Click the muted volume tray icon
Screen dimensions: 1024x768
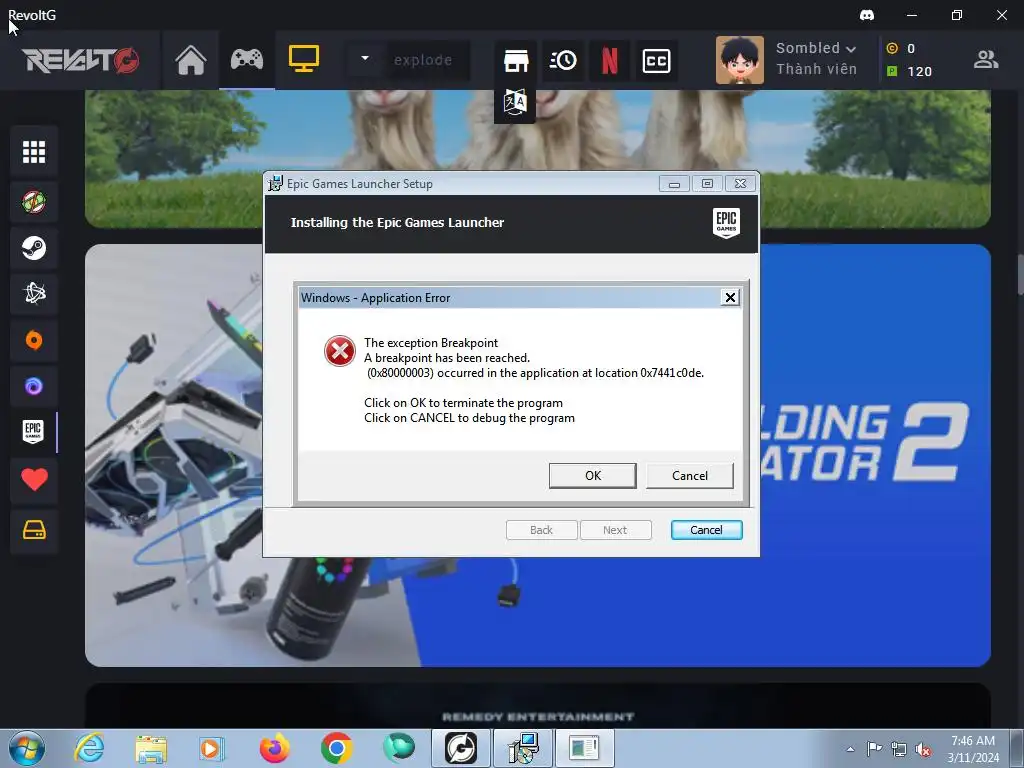click(923, 749)
